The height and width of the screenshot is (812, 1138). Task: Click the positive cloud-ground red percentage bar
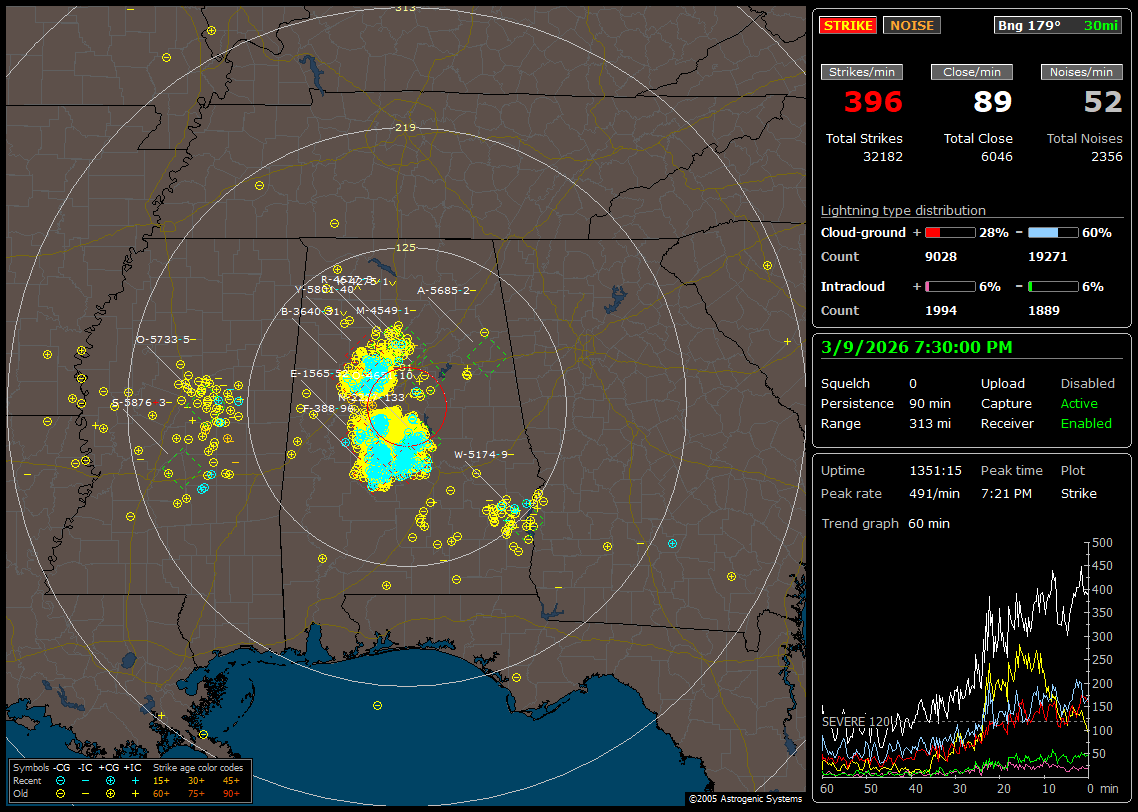coord(949,232)
